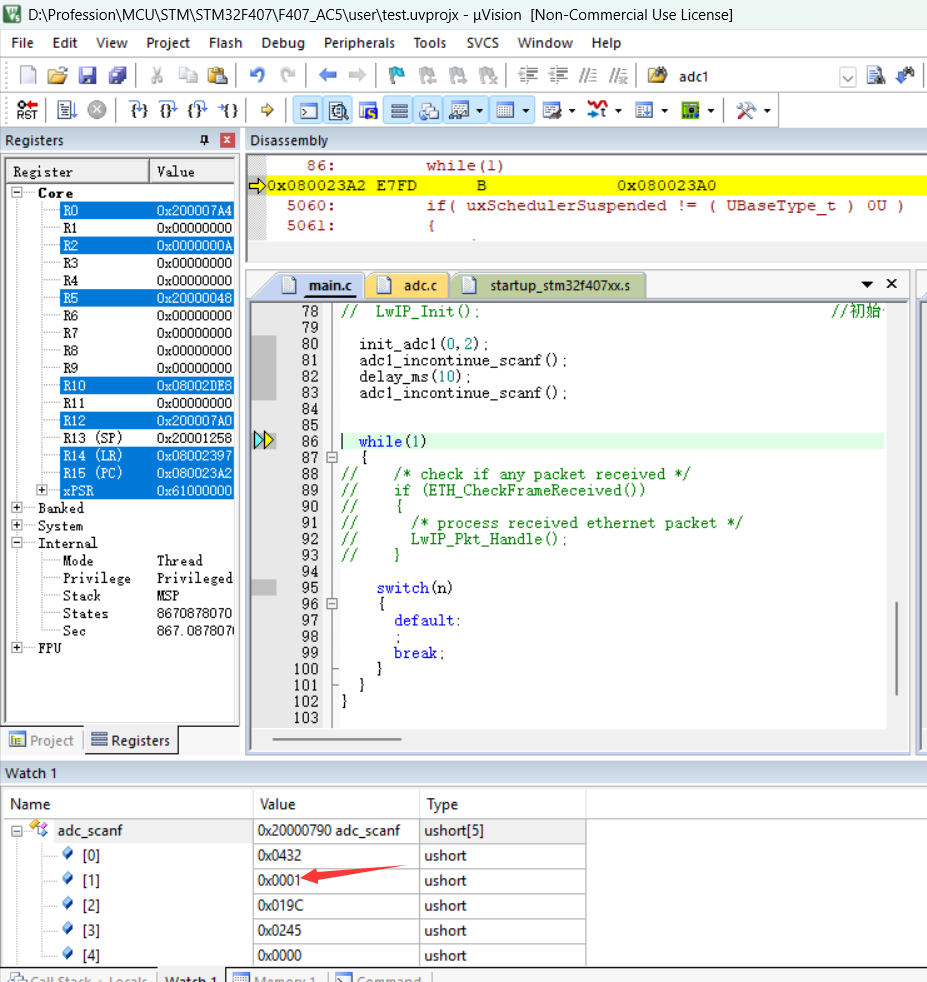Open the Toolbox wrench dropdown arrow
The image size is (927, 982).
click(x=767, y=111)
